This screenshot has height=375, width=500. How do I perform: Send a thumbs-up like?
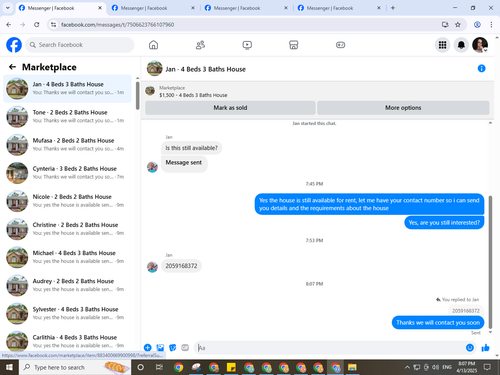(x=485, y=348)
